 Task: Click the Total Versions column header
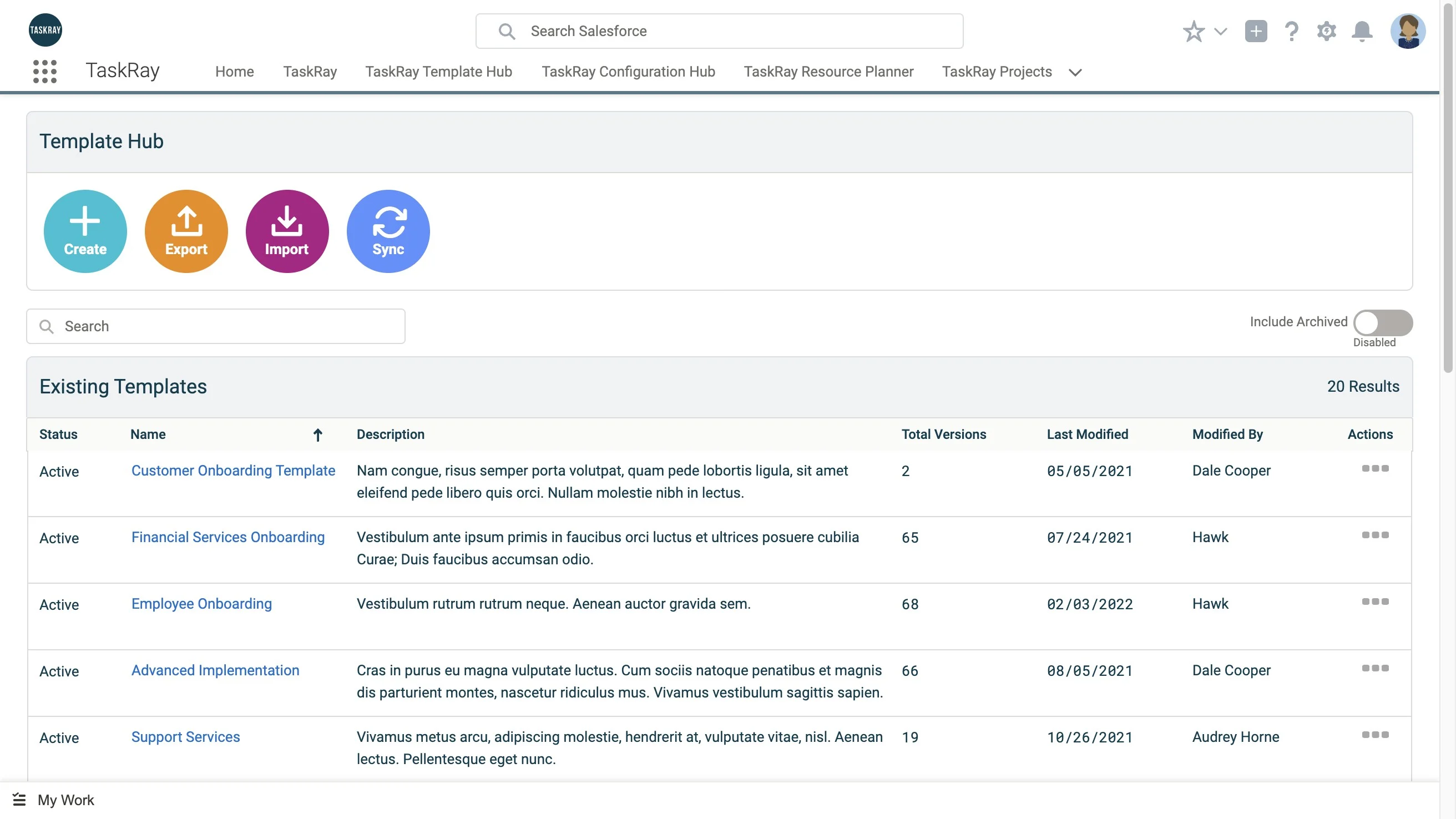pyautogui.click(x=943, y=434)
